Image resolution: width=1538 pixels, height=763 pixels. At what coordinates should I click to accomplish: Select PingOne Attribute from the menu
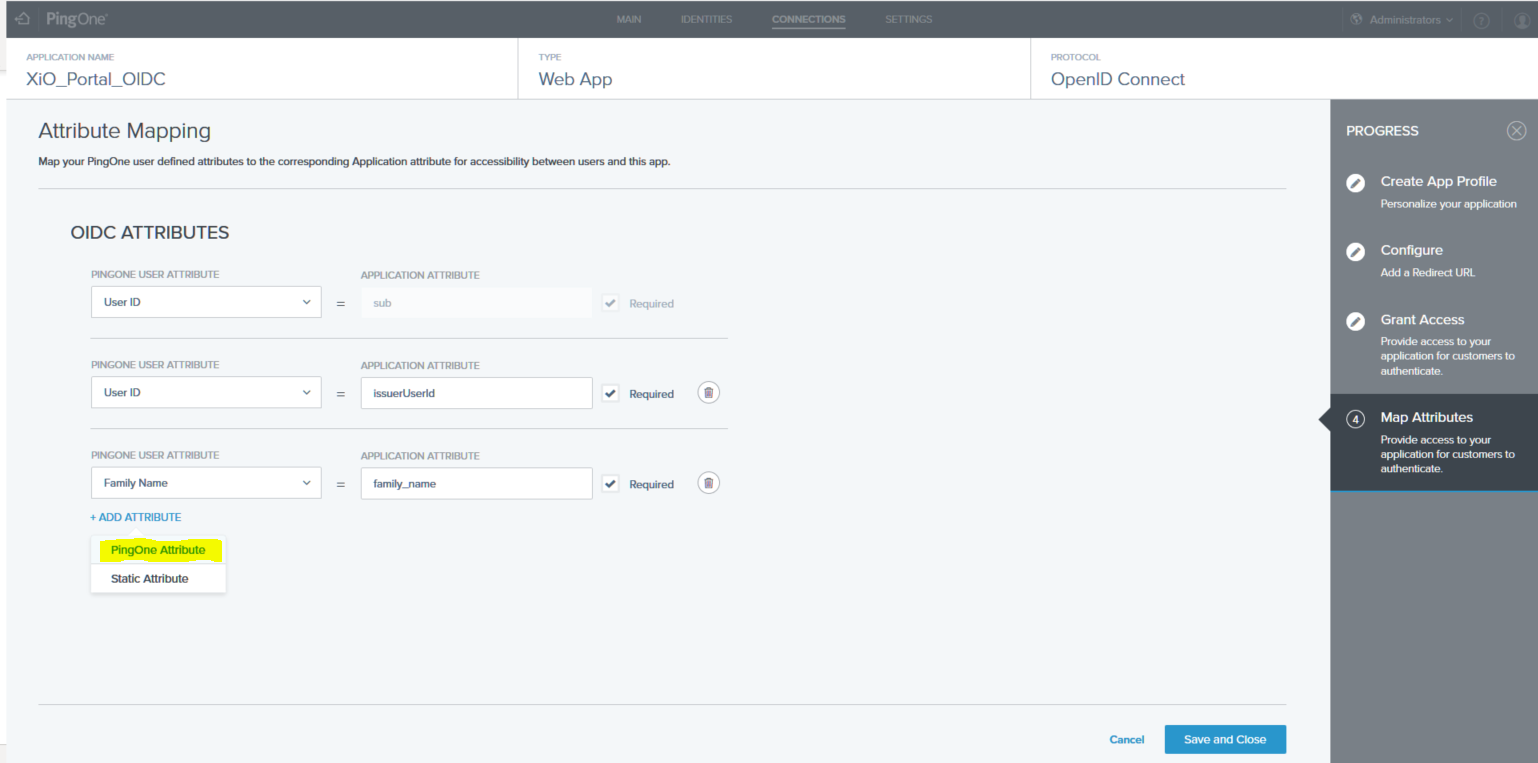click(158, 549)
